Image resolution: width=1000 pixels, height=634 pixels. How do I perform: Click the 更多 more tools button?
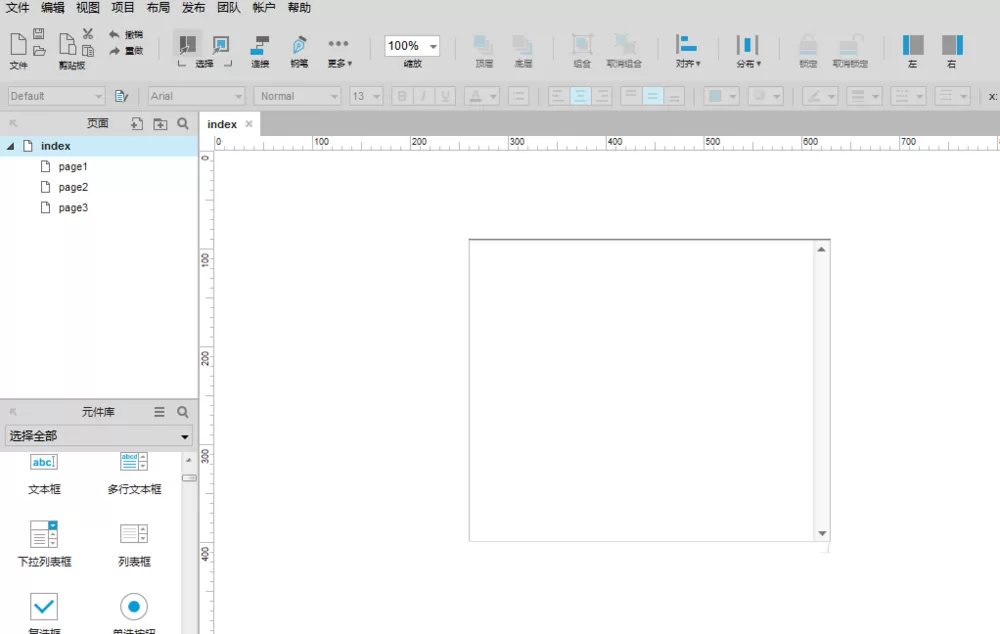[x=339, y=50]
